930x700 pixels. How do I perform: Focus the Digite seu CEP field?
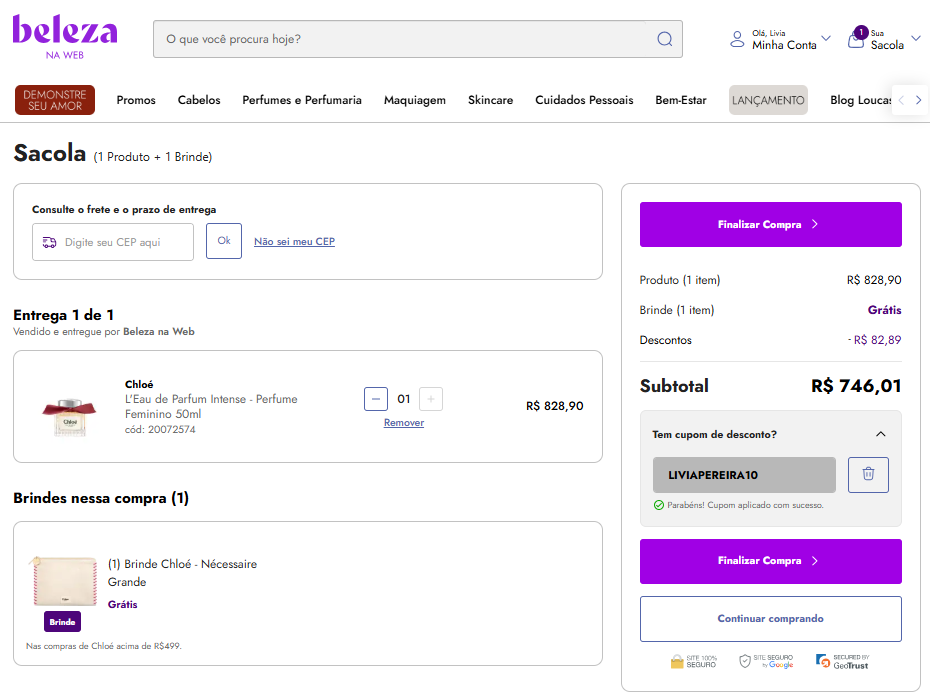[x=113, y=242]
